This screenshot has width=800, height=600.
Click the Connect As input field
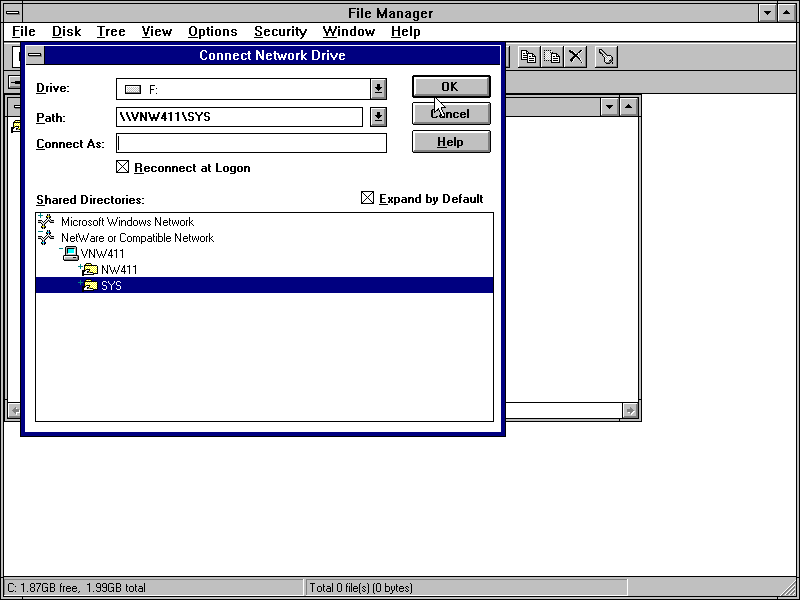point(251,143)
